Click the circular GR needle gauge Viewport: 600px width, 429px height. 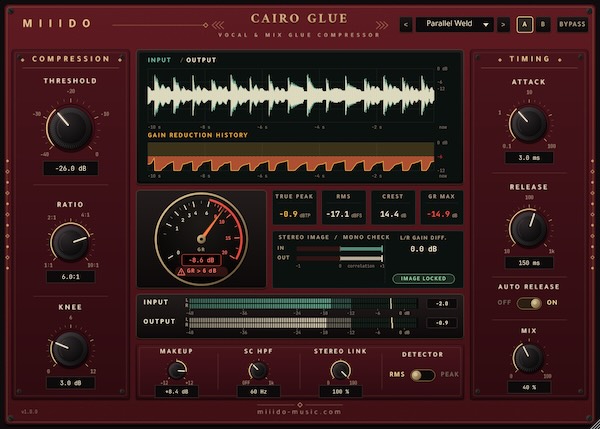pyautogui.click(x=201, y=239)
